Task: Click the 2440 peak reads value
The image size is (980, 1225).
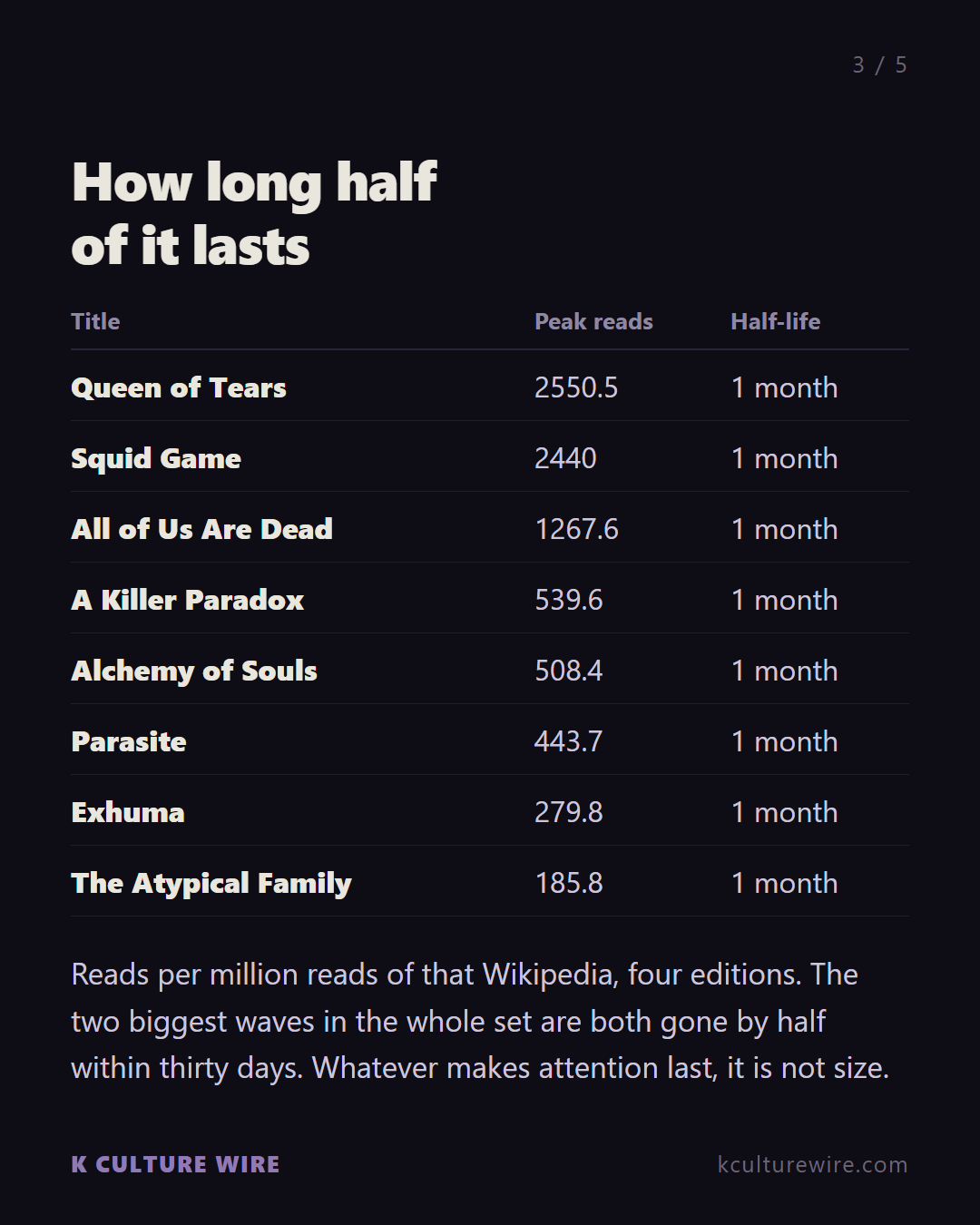Action: [565, 458]
